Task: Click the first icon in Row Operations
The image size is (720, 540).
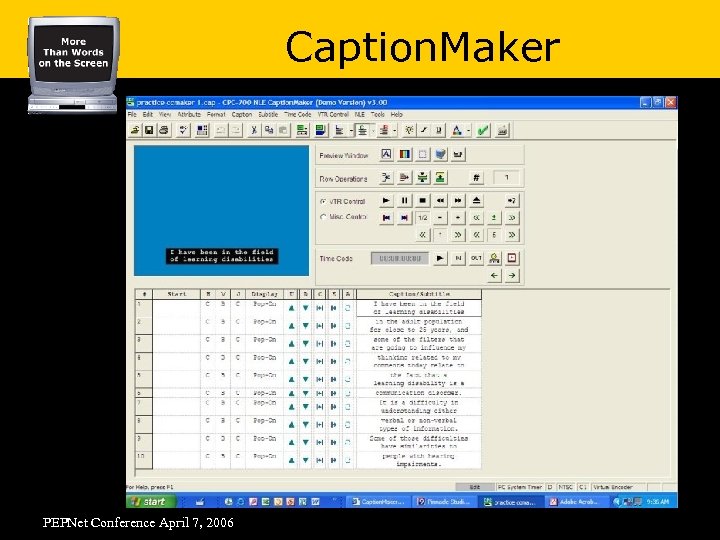Action: (x=387, y=177)
